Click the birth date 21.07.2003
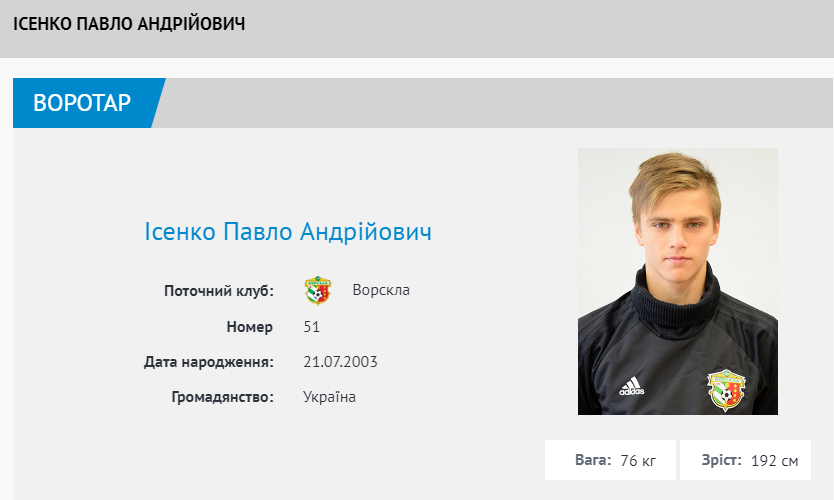Screen dimensions: 834x500 click(340, 362)
